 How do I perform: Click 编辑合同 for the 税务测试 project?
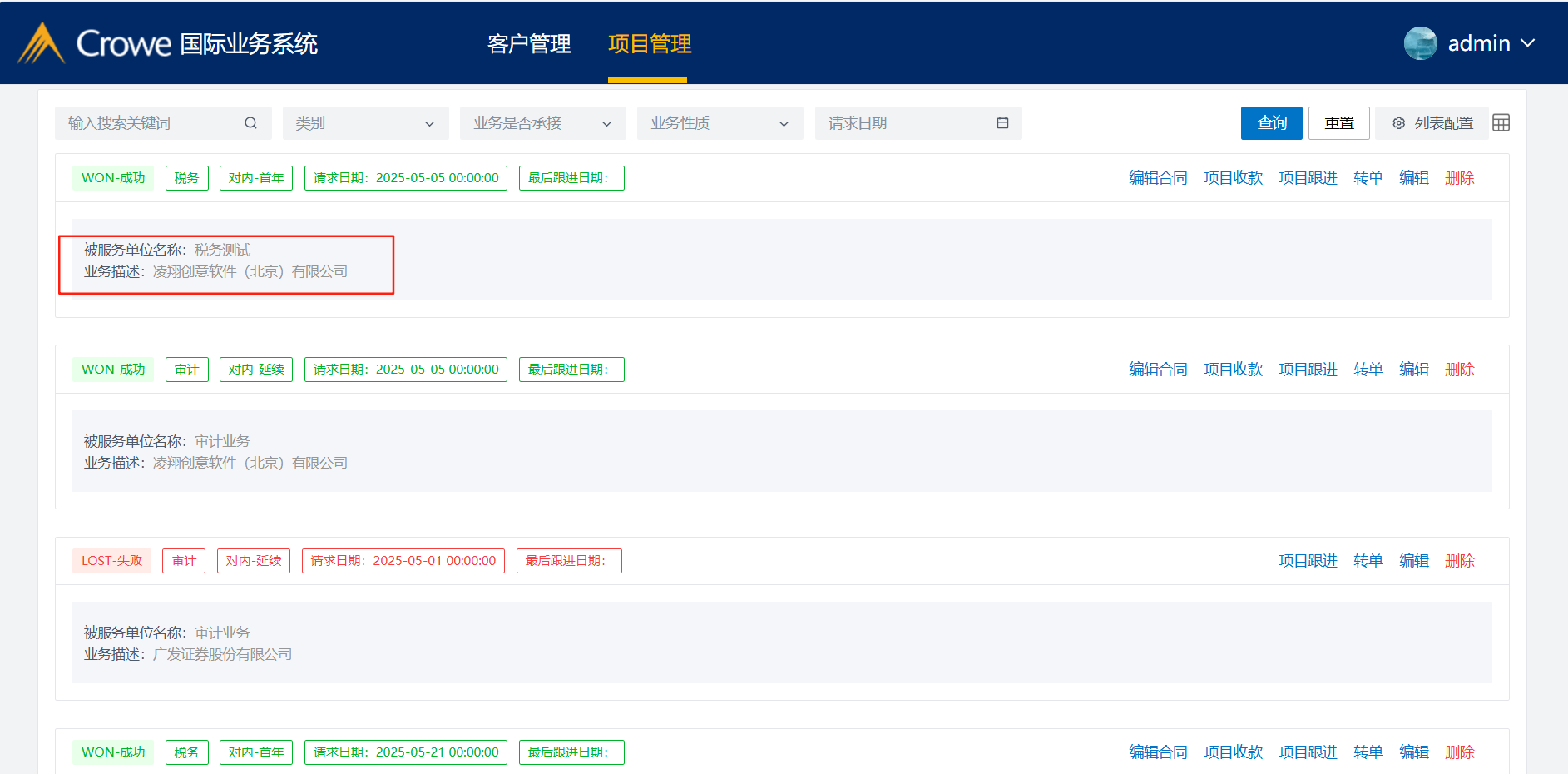1158,178
